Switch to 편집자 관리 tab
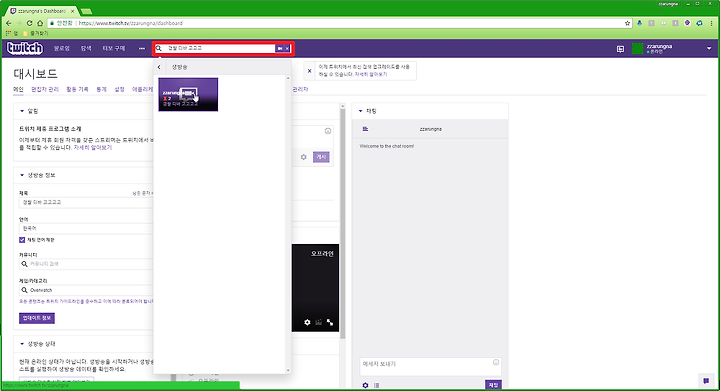This screenshot has width=720, height=391. coord(45,89)
